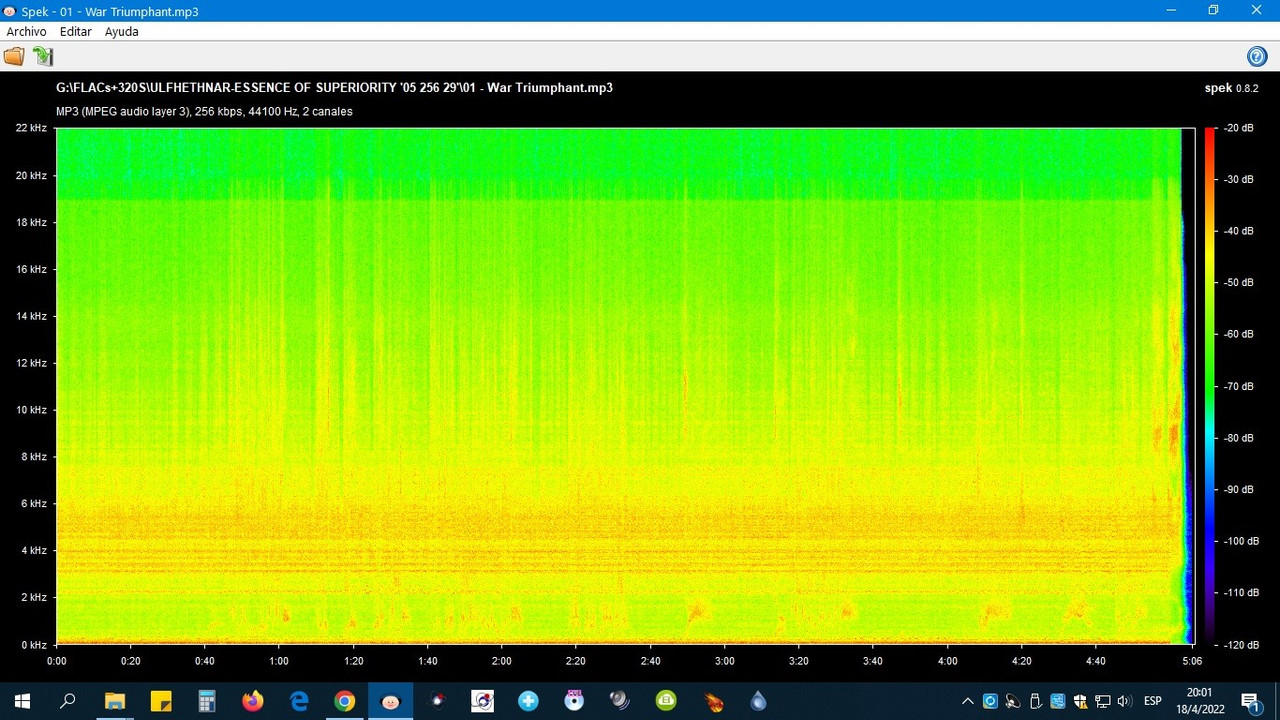Click the Open file folder icon
This screenshot has width=1280, height=720.
point(13,56)
